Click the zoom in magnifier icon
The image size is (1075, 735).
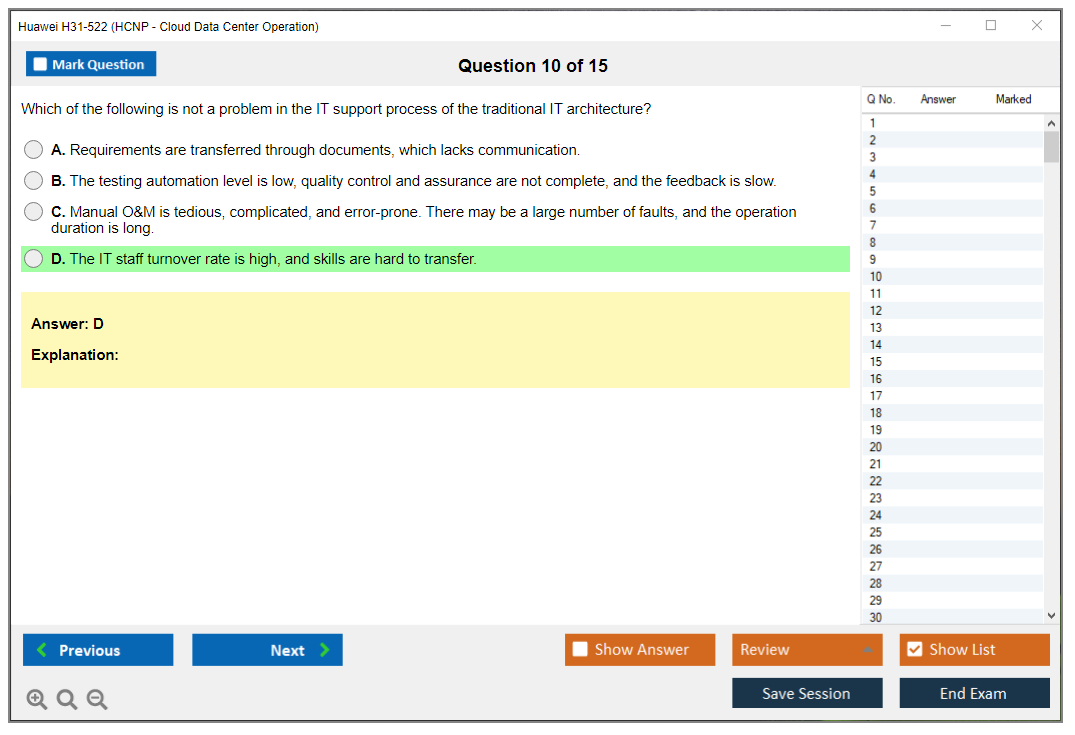[37, 700]
